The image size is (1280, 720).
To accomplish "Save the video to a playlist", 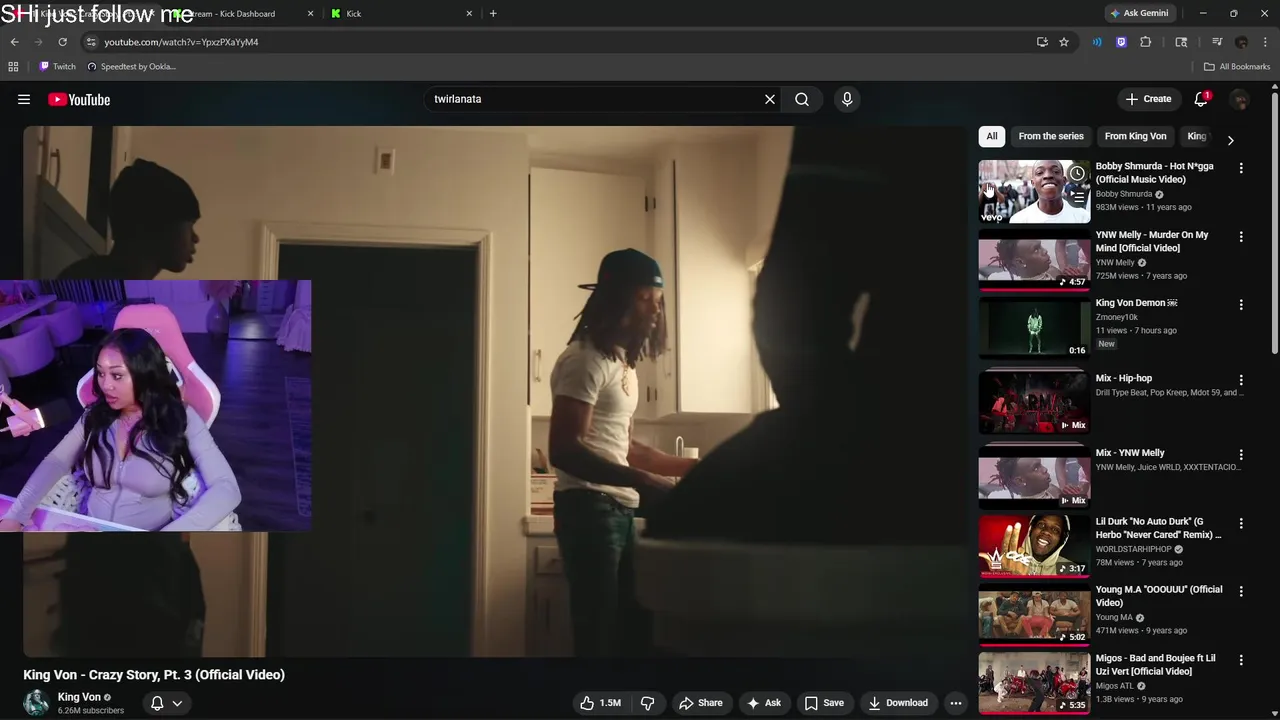I will point(825,703).
